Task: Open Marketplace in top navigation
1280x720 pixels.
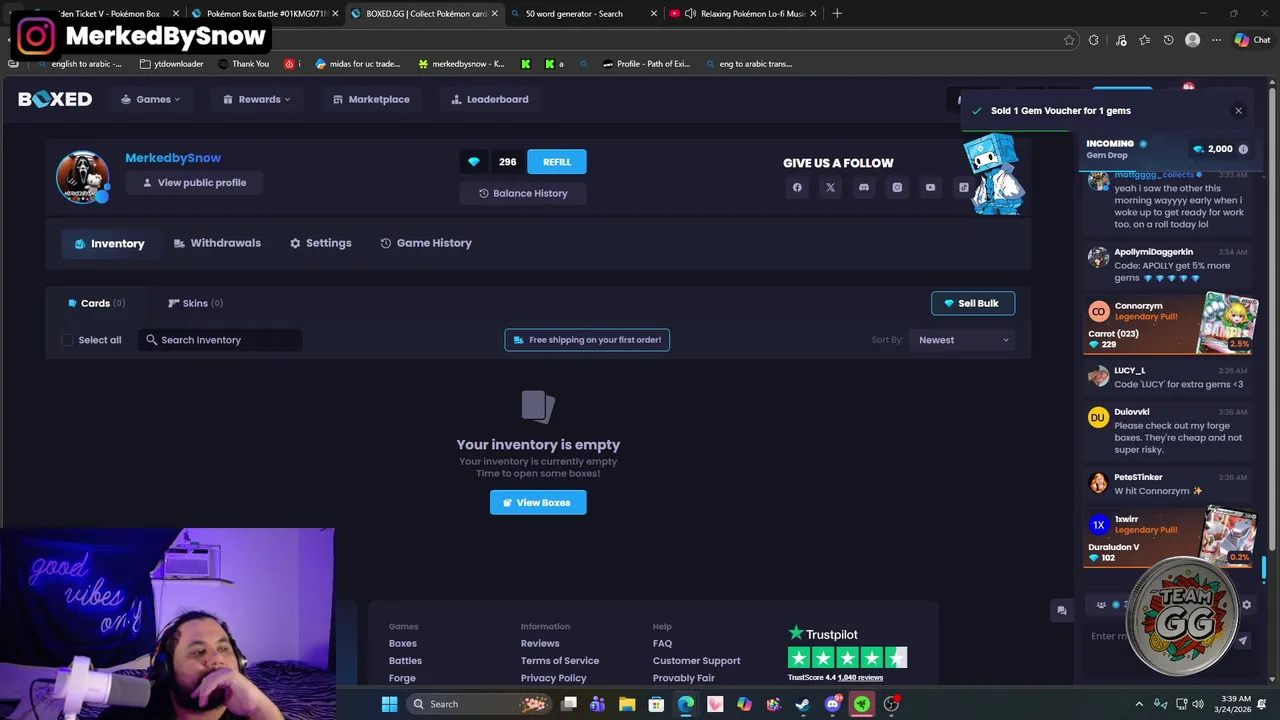Action: [x=371, y=99]
